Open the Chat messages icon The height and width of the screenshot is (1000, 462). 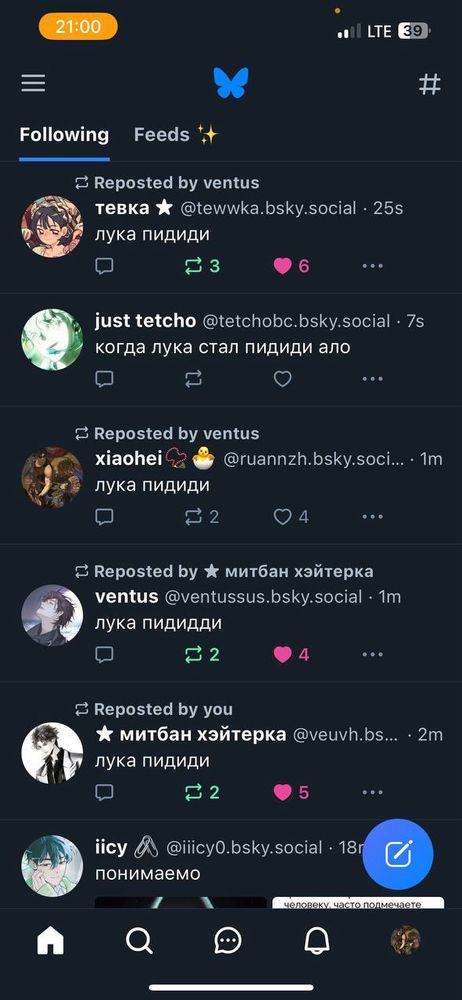point(228,939)
